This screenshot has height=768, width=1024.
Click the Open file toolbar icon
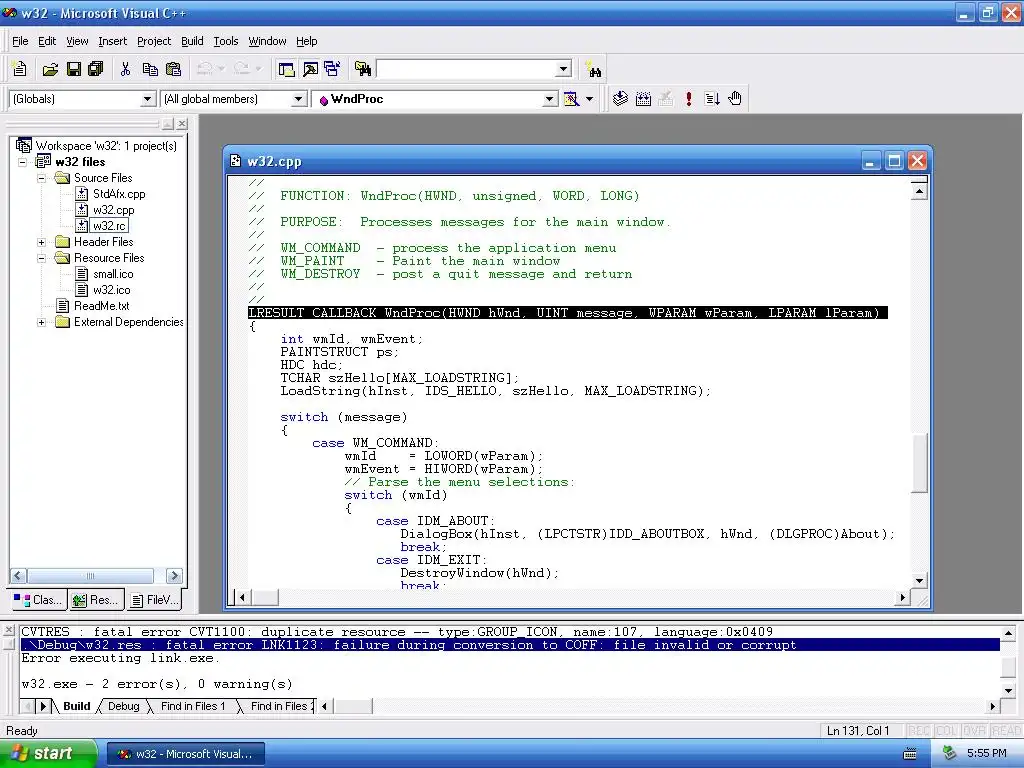[50, 69]
